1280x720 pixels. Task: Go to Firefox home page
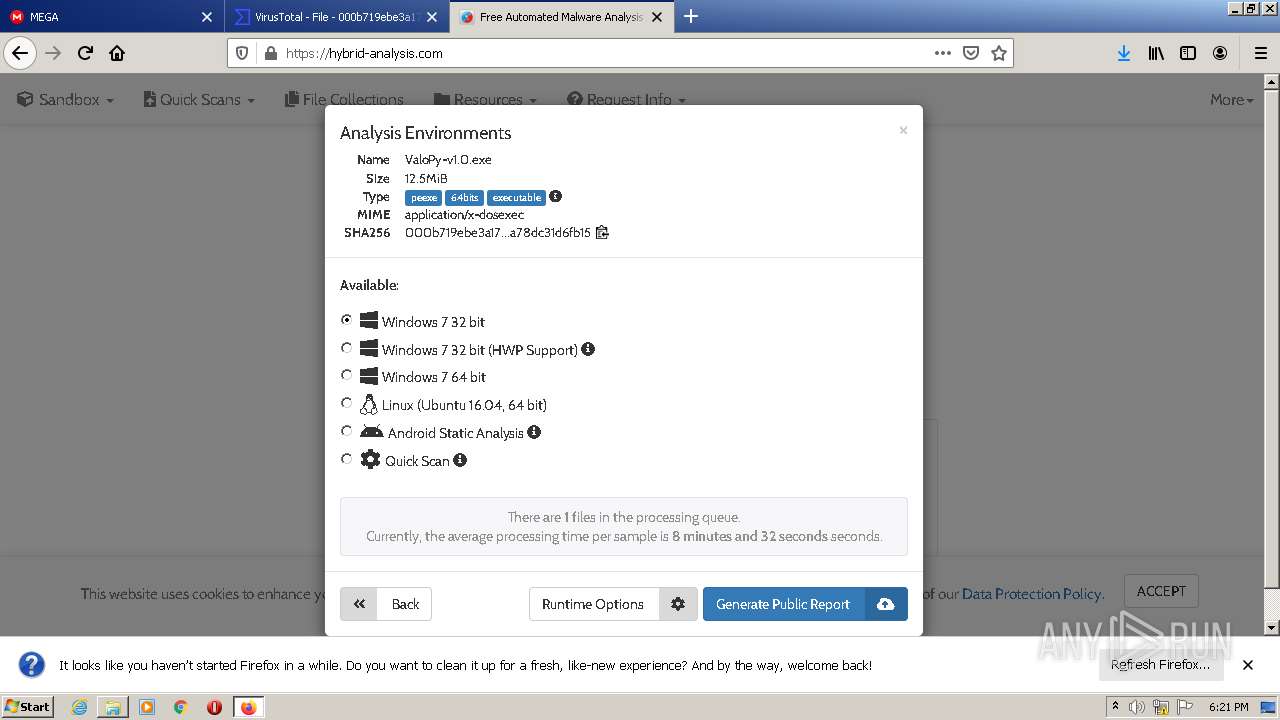pyautogui.click(x=117, y=53)
